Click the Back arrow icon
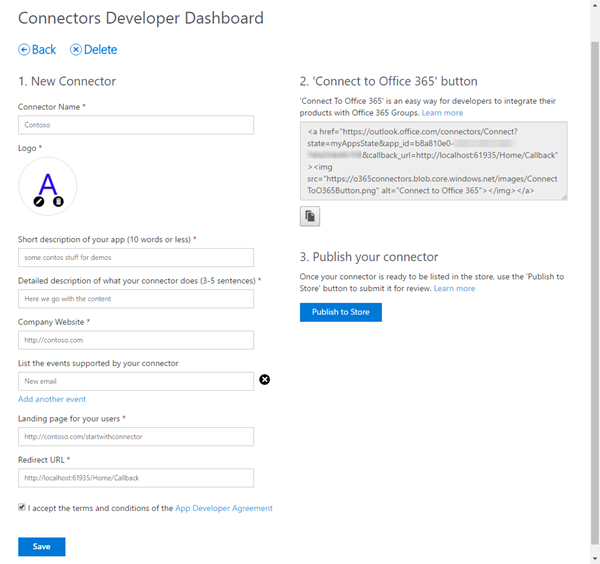Image resolution: width=600 pixels, height=564 pixels. [x=24, y=50]
